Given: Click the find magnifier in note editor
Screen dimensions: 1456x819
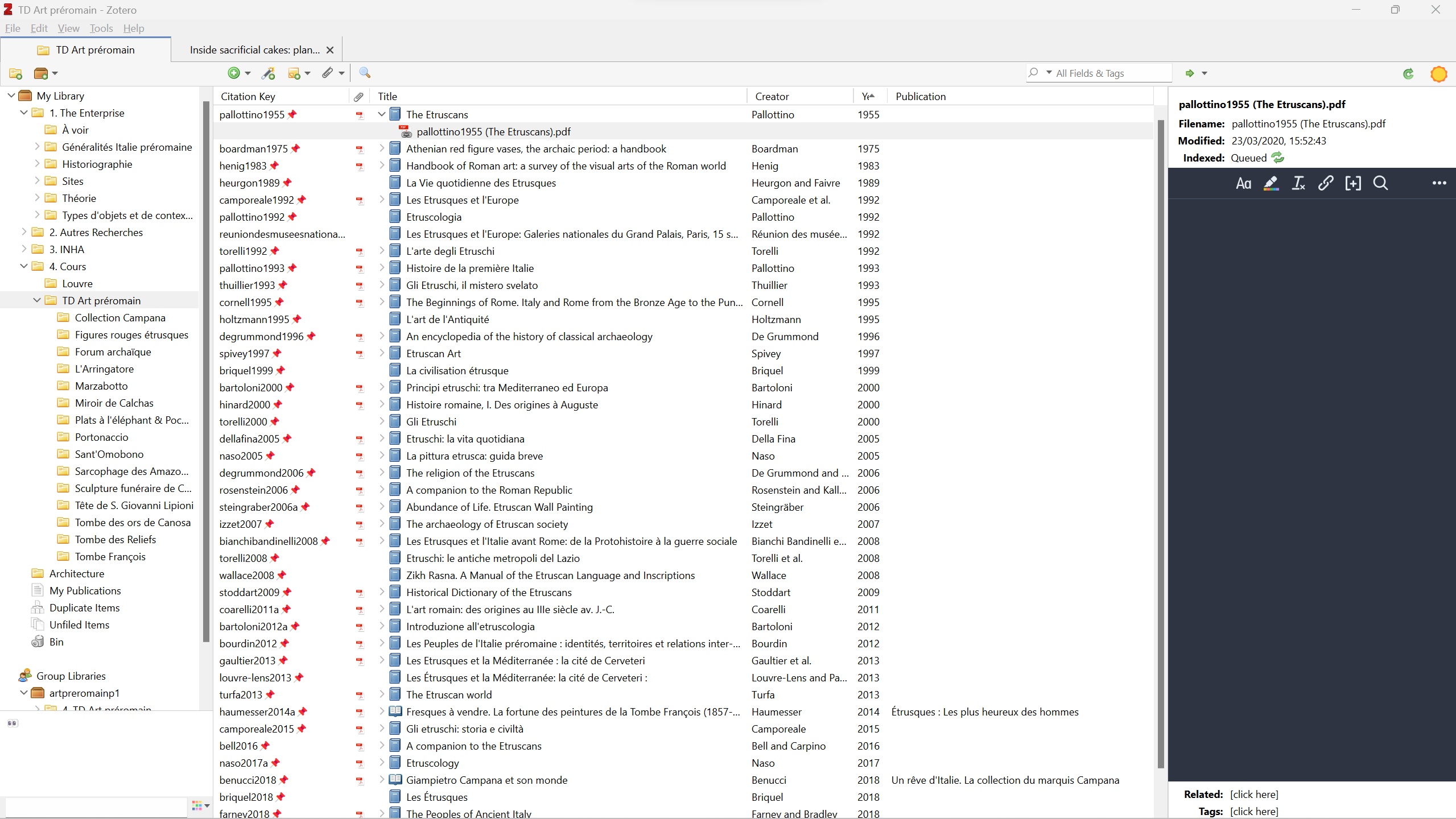Looking at the screenshot, I should 1380,183.
